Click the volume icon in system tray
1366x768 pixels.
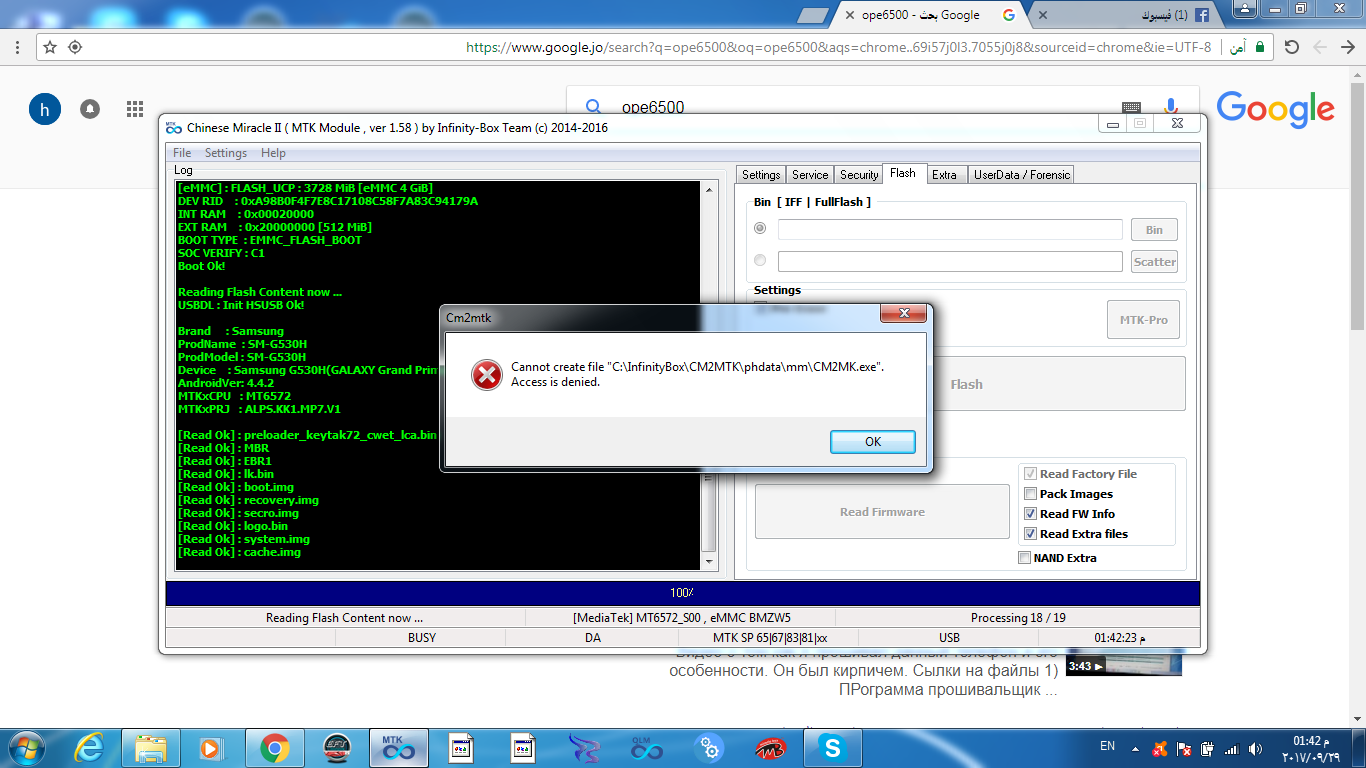pos(1257,748)
